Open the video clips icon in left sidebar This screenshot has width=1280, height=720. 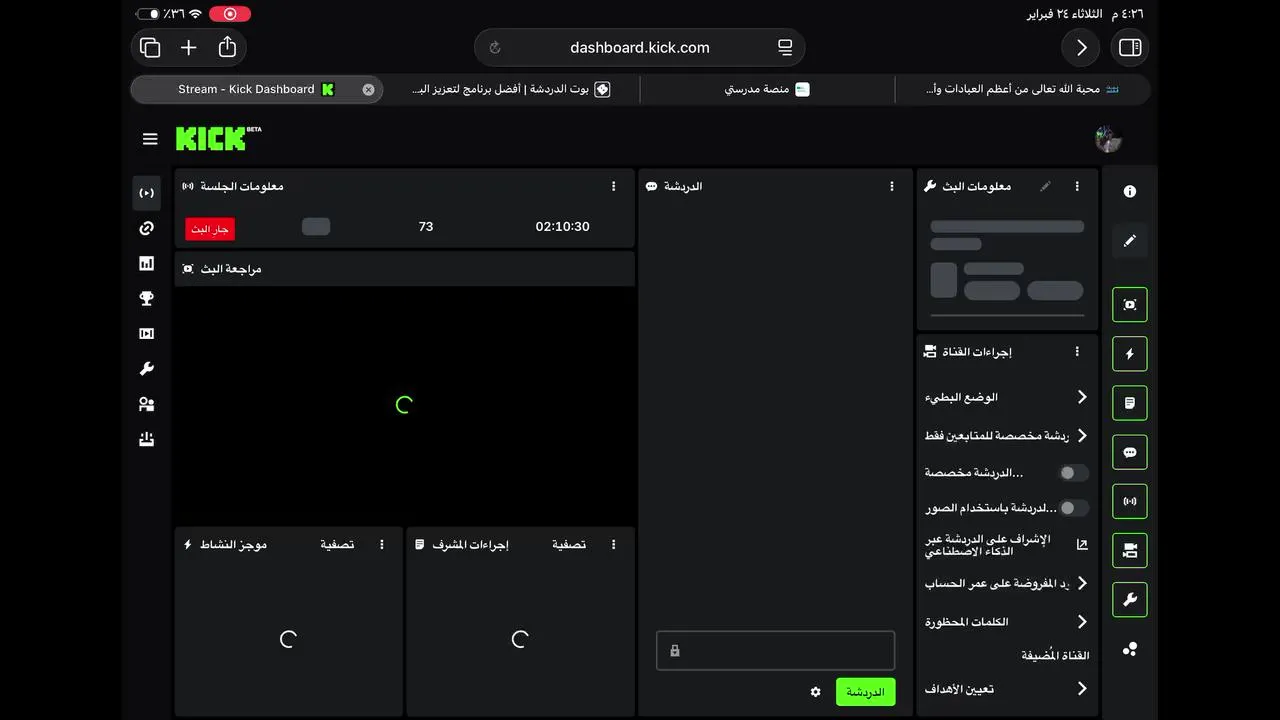coord(147,334)
